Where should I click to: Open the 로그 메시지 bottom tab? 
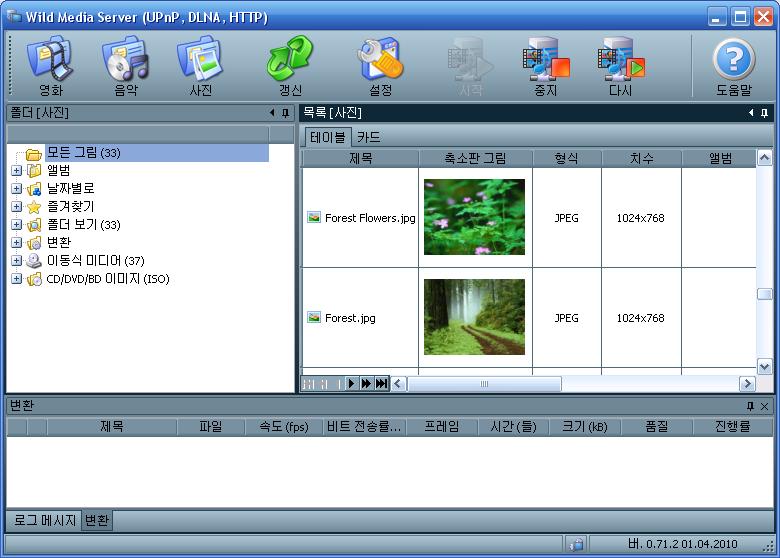pos(44,520)
